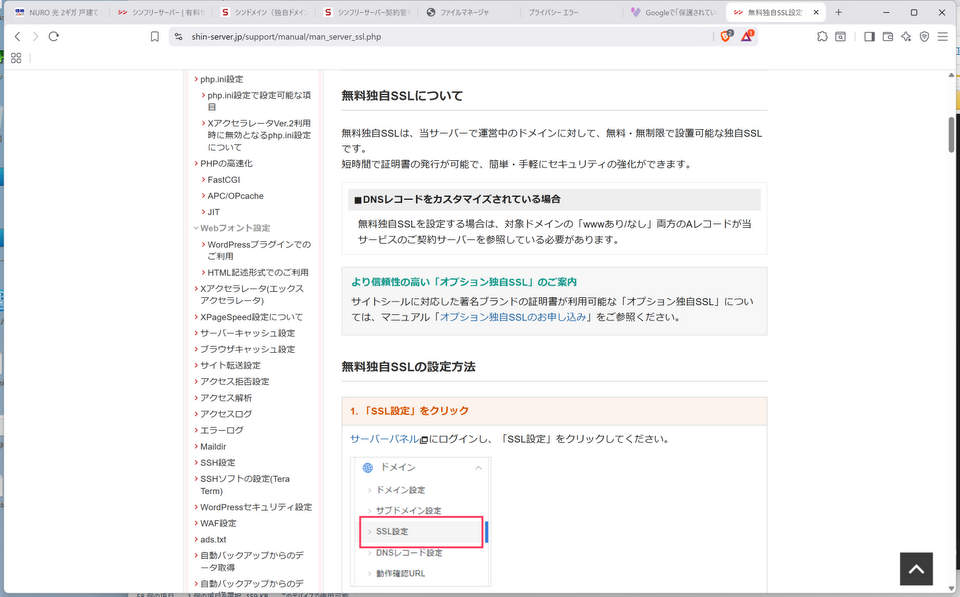Open the Brave Rewards triangle icon
The image size is (960, 597).
(747, 36)
